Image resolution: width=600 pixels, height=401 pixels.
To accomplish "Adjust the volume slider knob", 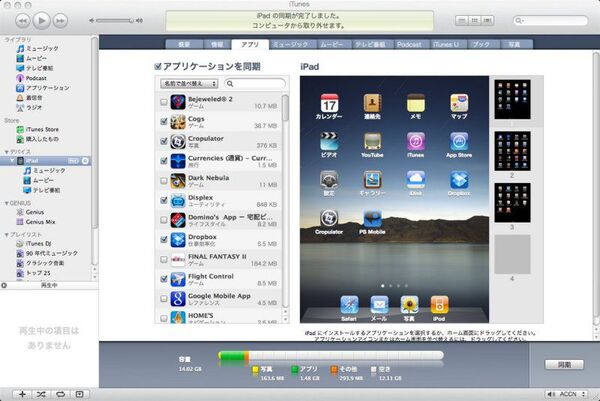I will click(131, 20).
